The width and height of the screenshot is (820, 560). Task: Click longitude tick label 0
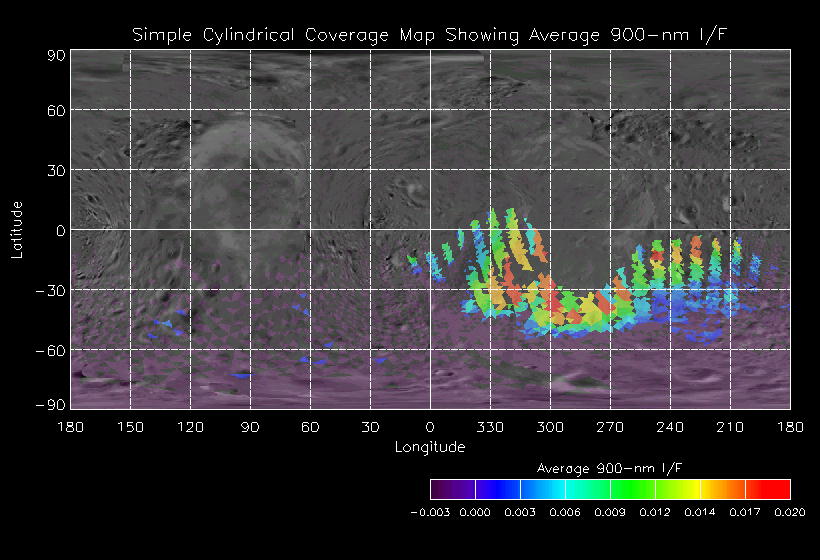(x=430, y=427)
